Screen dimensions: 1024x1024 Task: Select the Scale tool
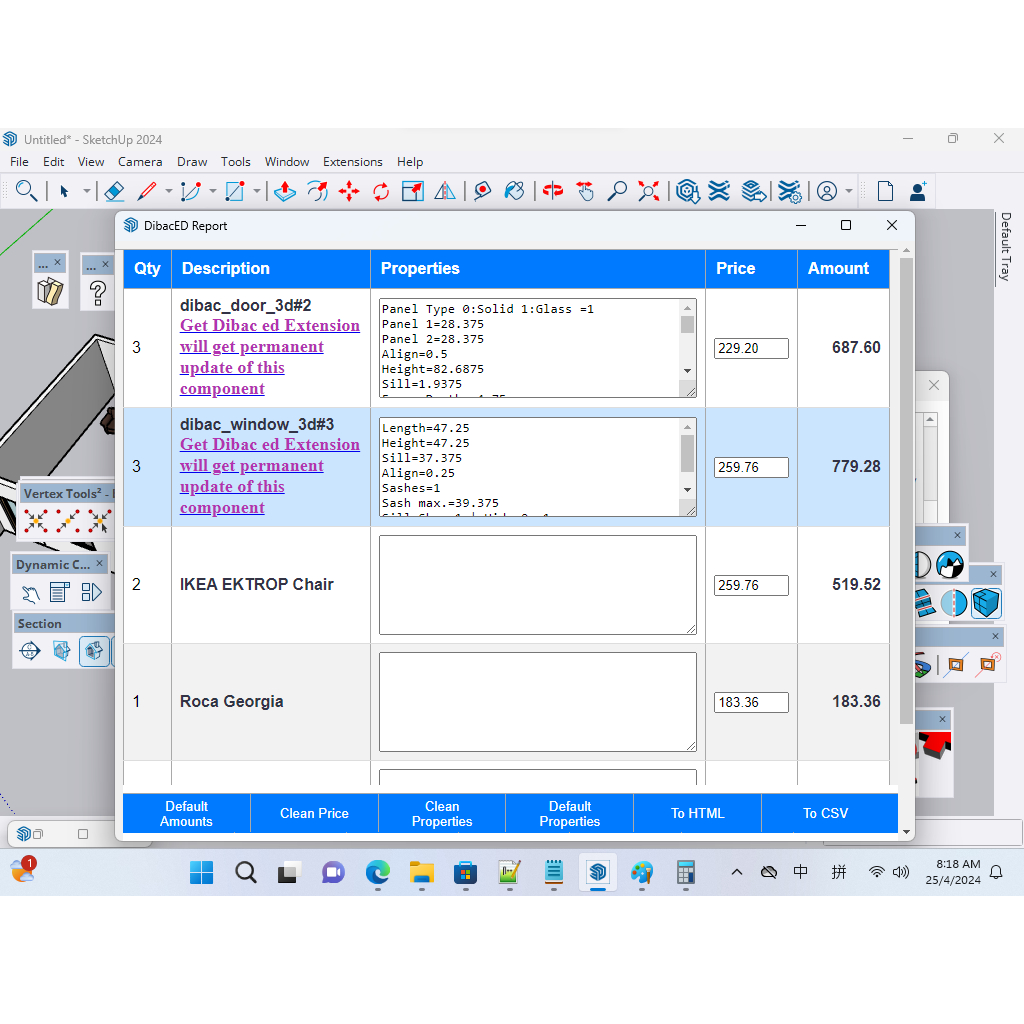(413, 191)
